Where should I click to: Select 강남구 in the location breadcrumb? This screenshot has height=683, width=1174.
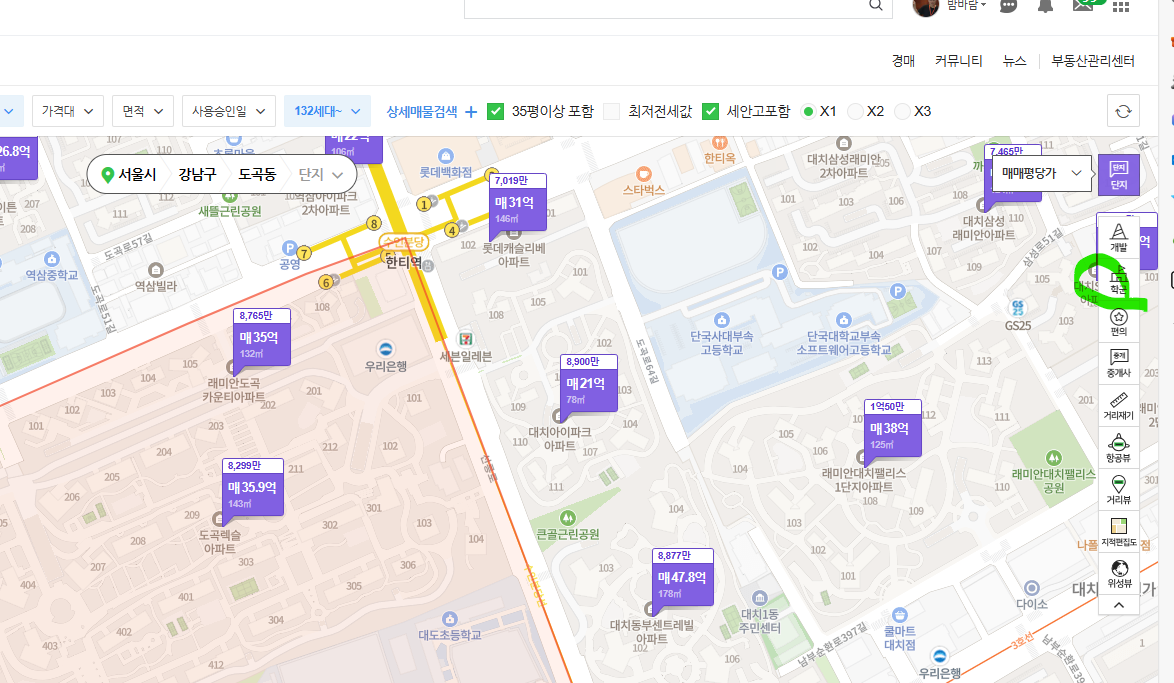click(x=197, y=174)
